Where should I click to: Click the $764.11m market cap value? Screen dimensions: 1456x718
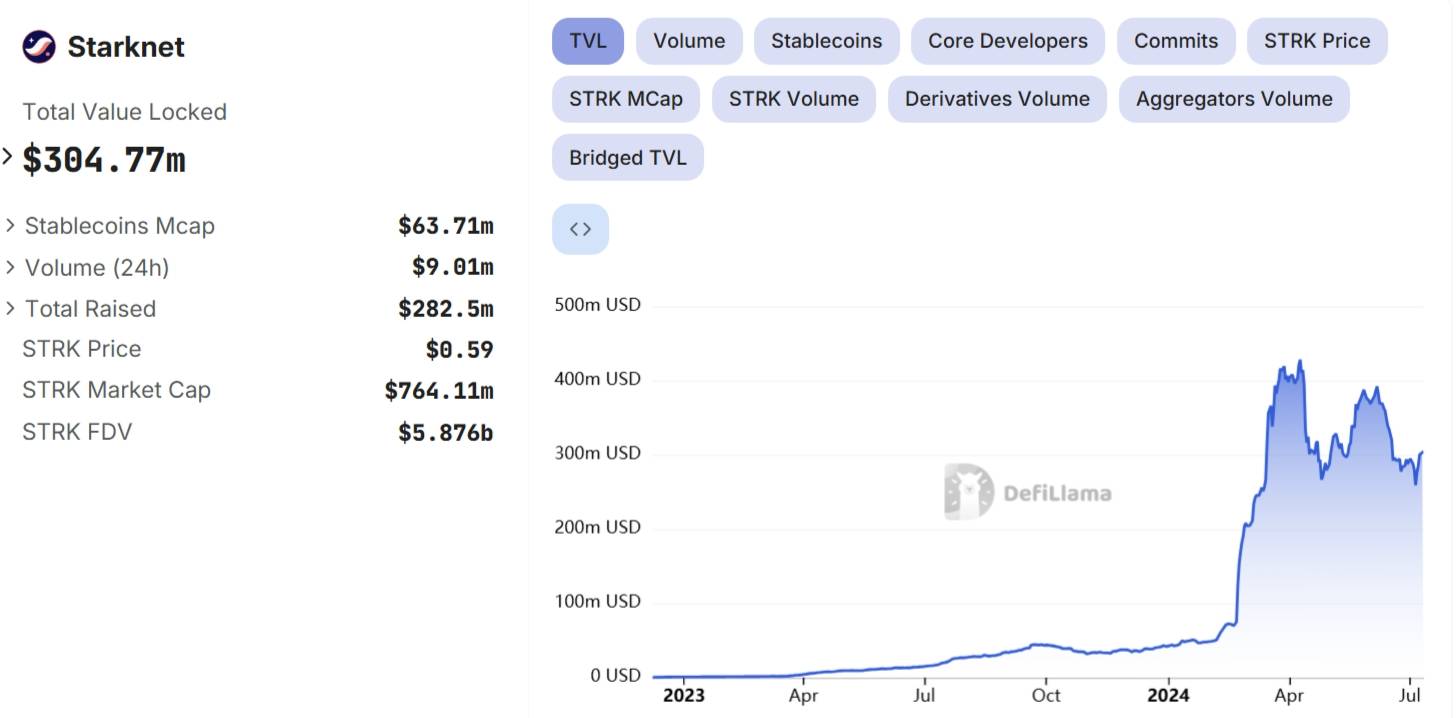click(439, 391)
